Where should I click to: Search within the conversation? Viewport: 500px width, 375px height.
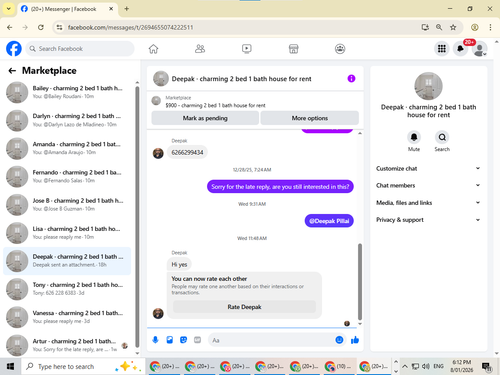[x=442, y=137]
